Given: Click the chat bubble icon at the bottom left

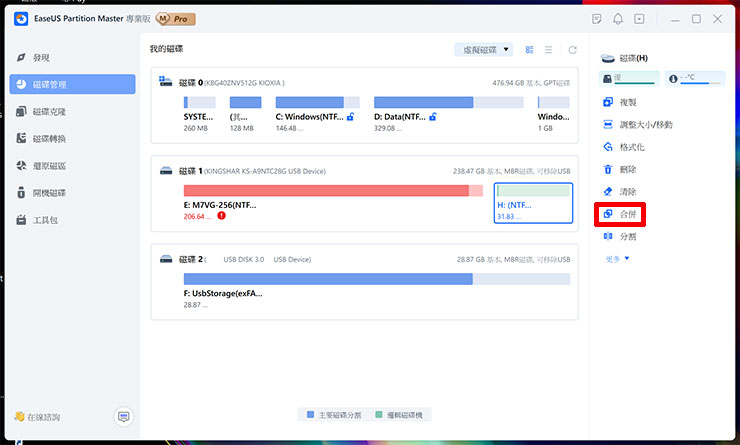Looking at the screenshot, I should click(124, 417).
